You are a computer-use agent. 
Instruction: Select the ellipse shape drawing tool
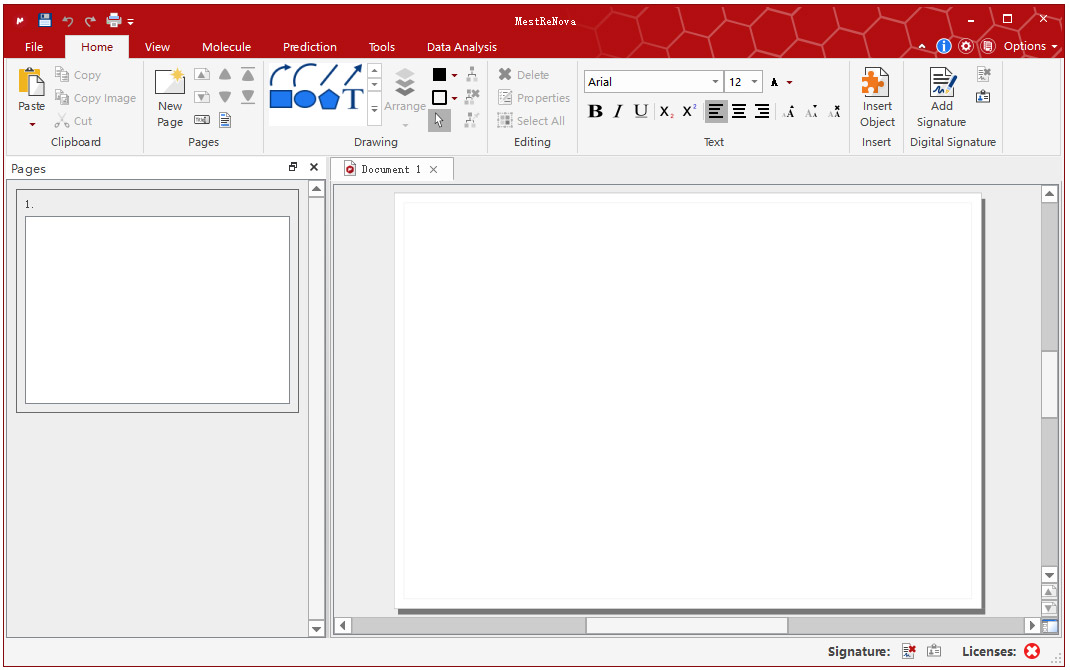[x=305, y=99]
